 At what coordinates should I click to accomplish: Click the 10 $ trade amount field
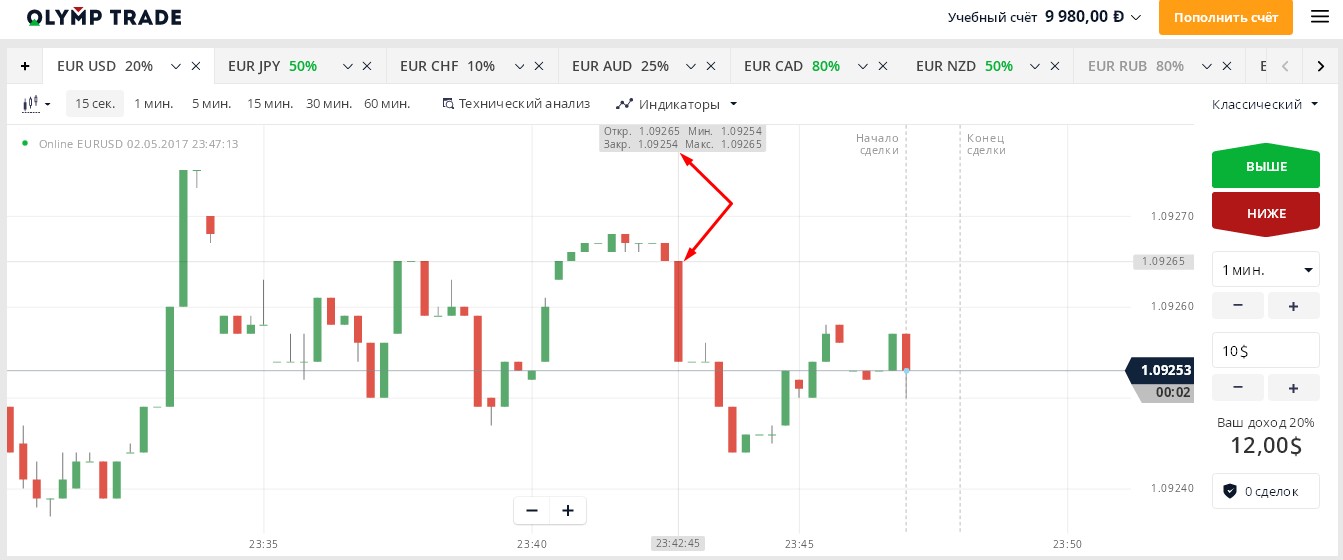click(1265, 350)
